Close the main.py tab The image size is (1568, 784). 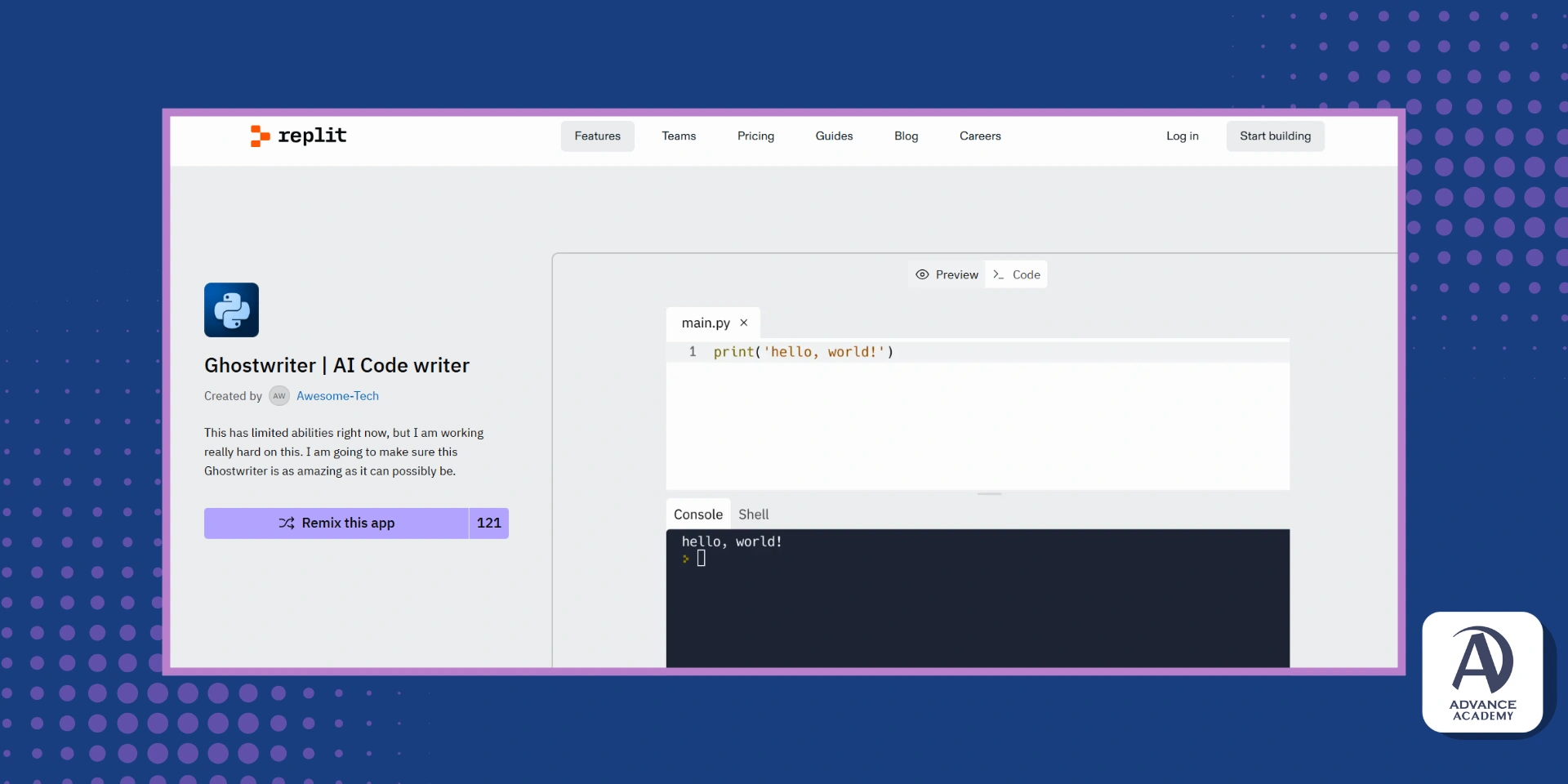(744, 323)
